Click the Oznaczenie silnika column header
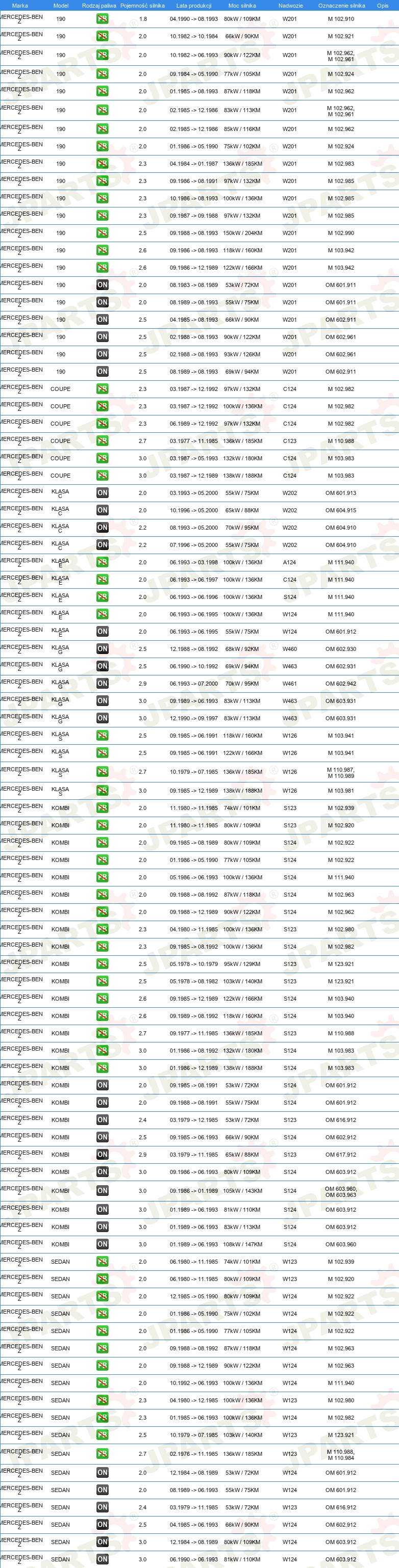399x1568 pixels. click(342, 6)
